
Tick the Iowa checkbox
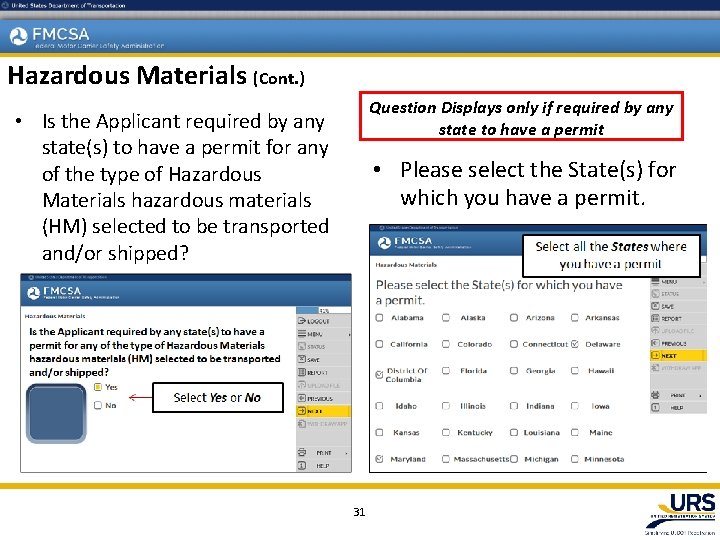point(574,406)
